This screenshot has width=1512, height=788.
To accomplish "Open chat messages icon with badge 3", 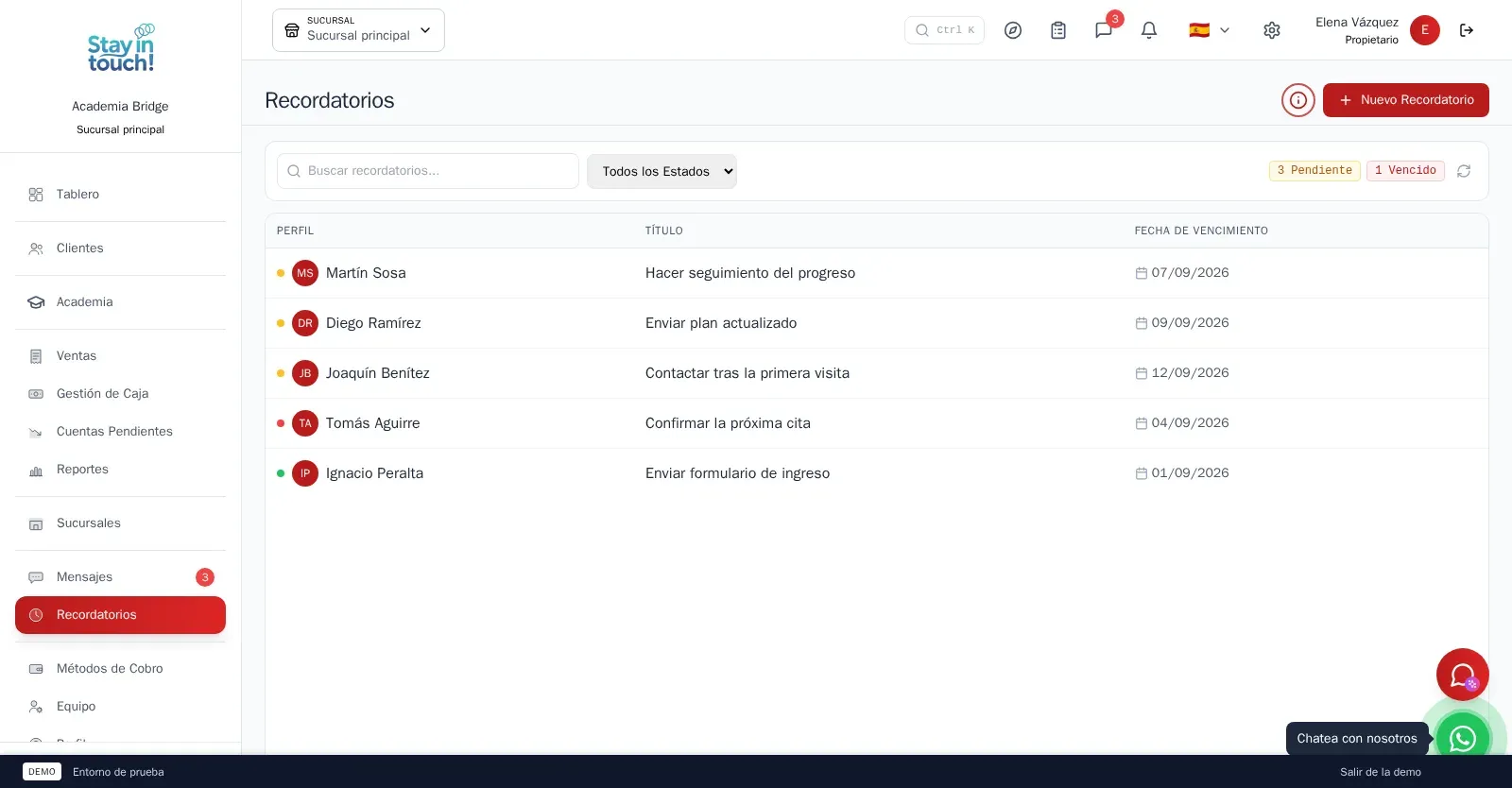I will [x=1104, y=30].
